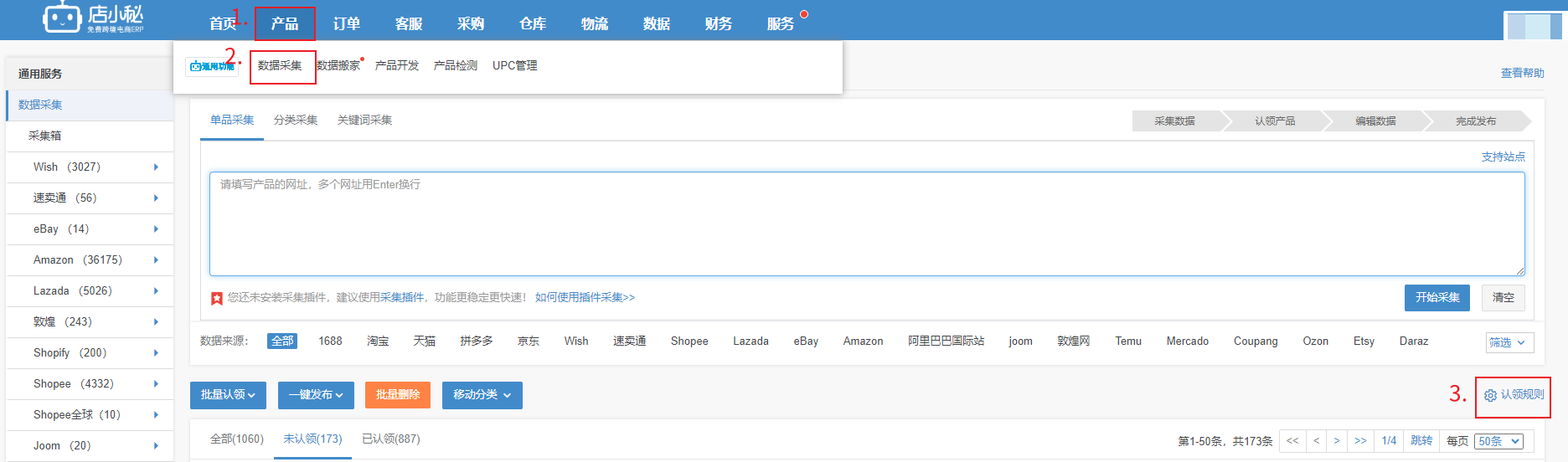This screenshot has height=462, width=1568.
Task: Click the 跳转 page jump link
Action: (x=1421, y=441)
